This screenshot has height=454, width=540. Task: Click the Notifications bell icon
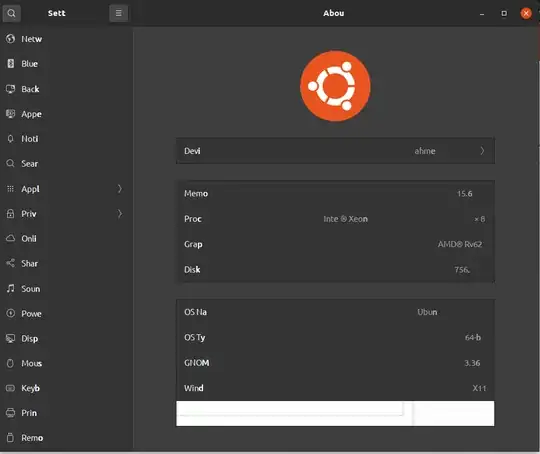point(10,139)
